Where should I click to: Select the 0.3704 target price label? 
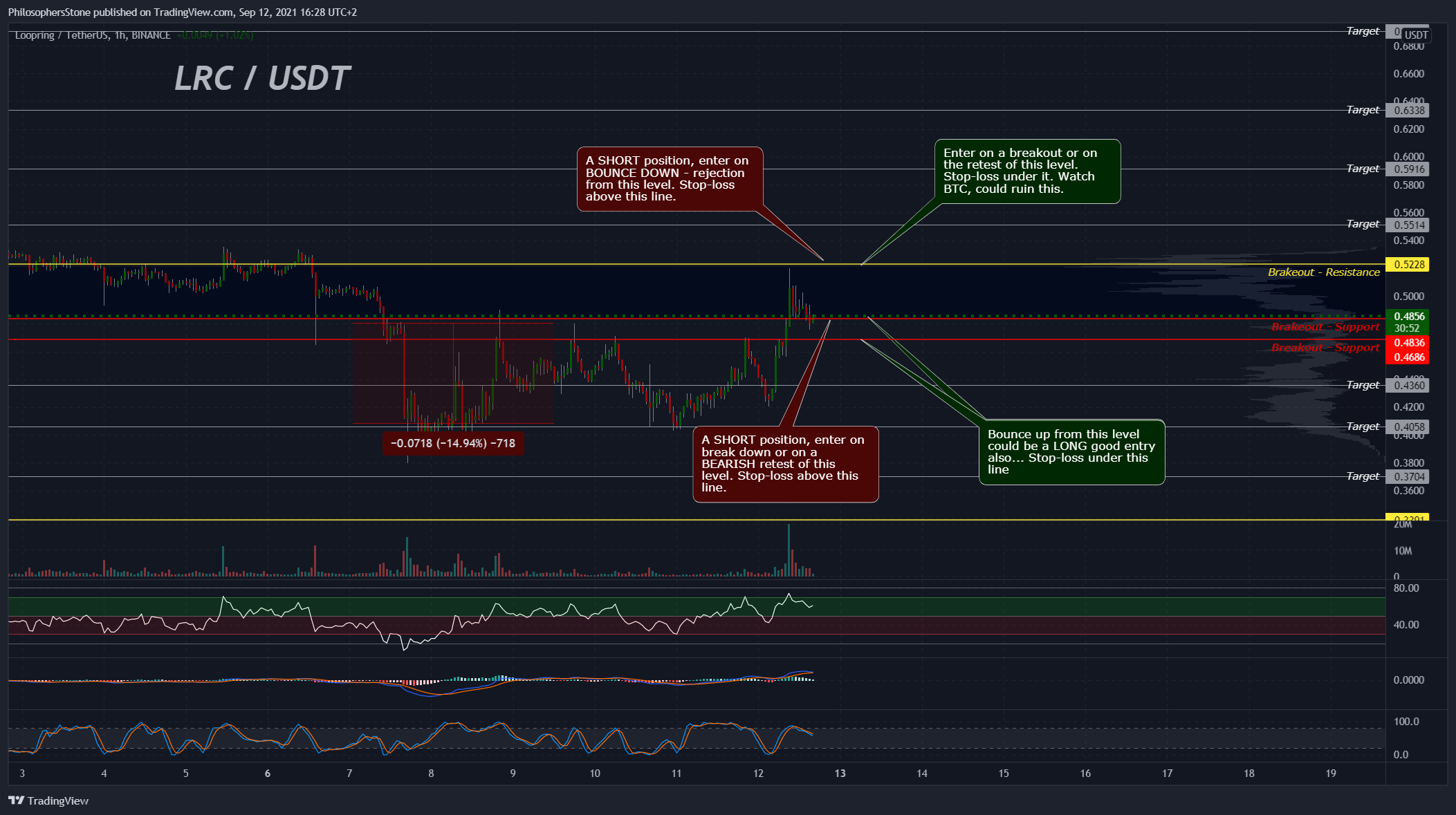[1408, 477]
